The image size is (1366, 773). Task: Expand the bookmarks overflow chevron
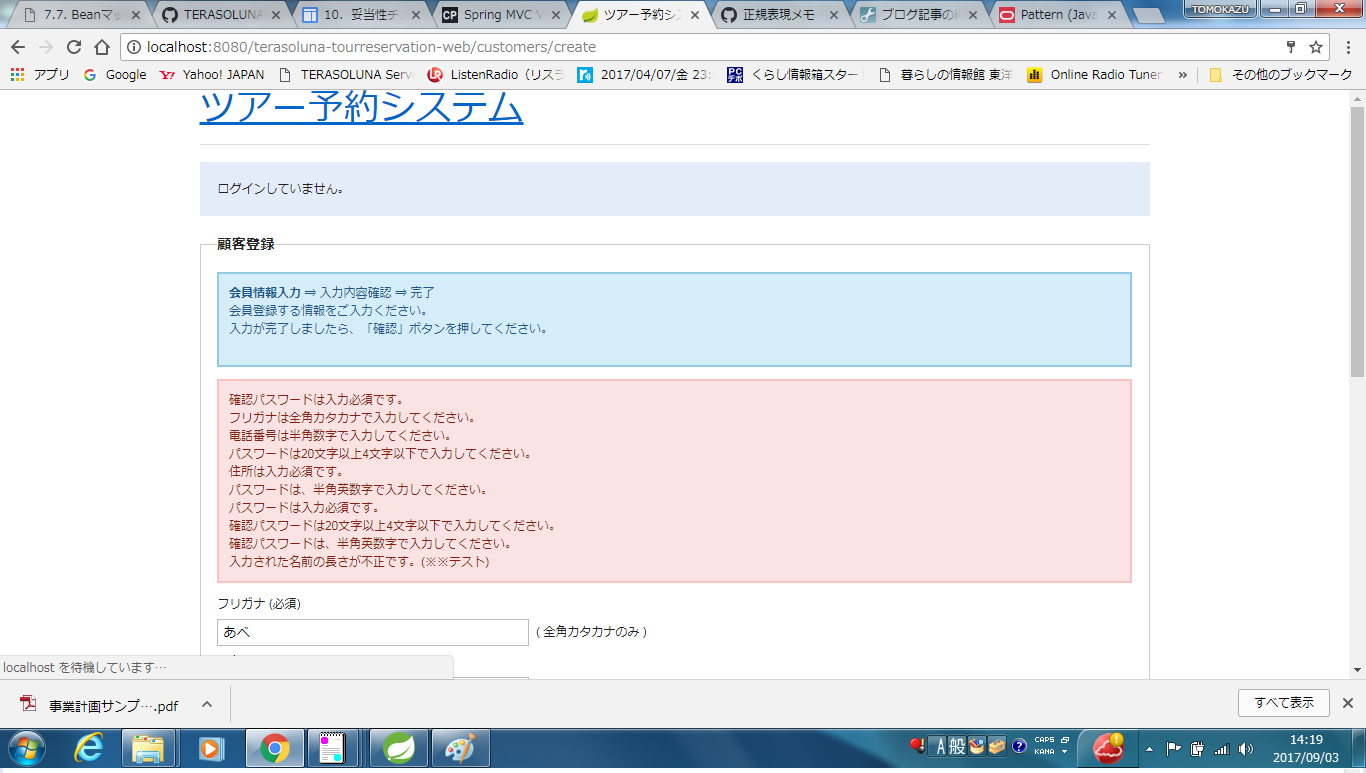(1183, 75)
